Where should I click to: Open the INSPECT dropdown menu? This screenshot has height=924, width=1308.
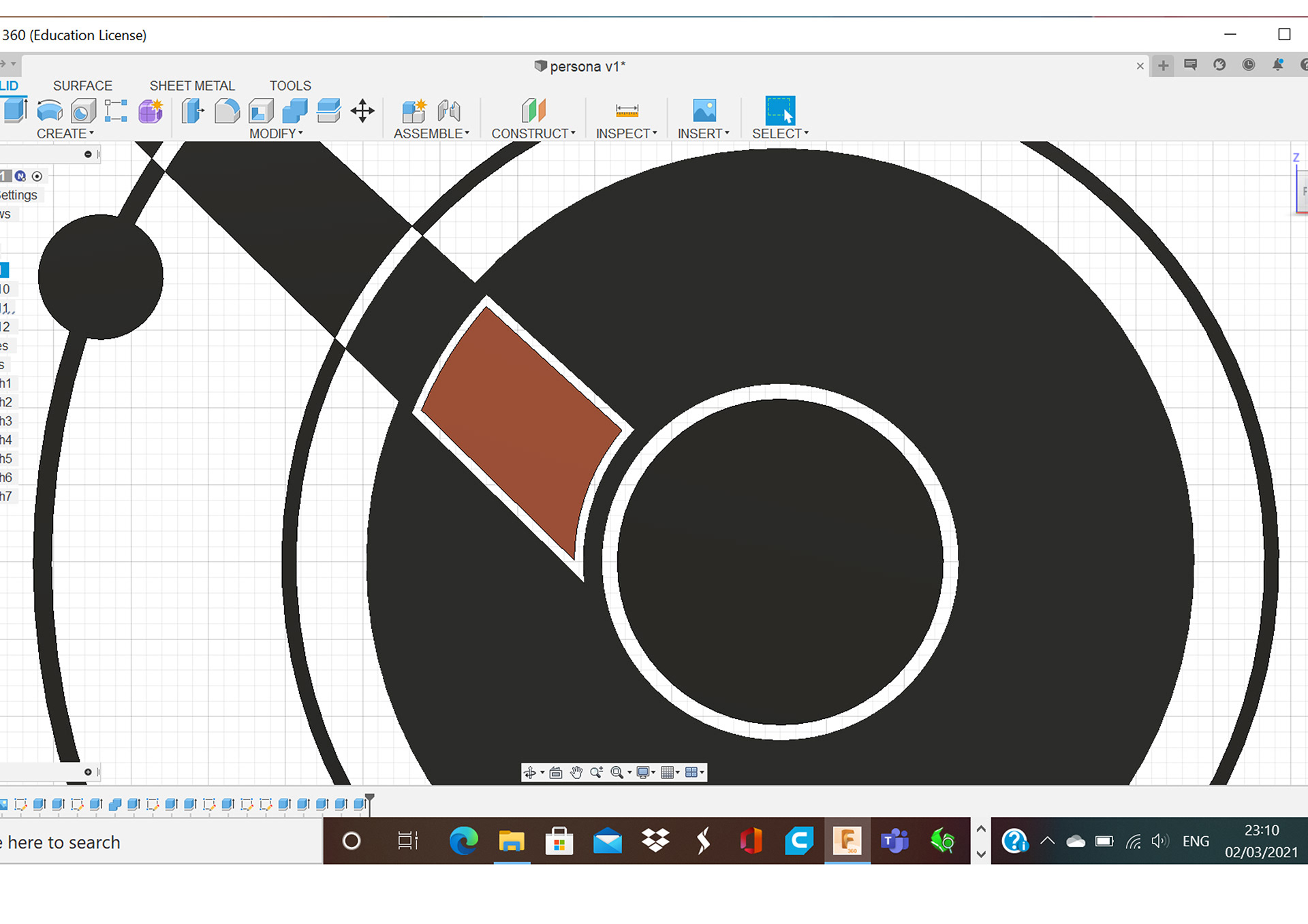(x=627, y=133)
